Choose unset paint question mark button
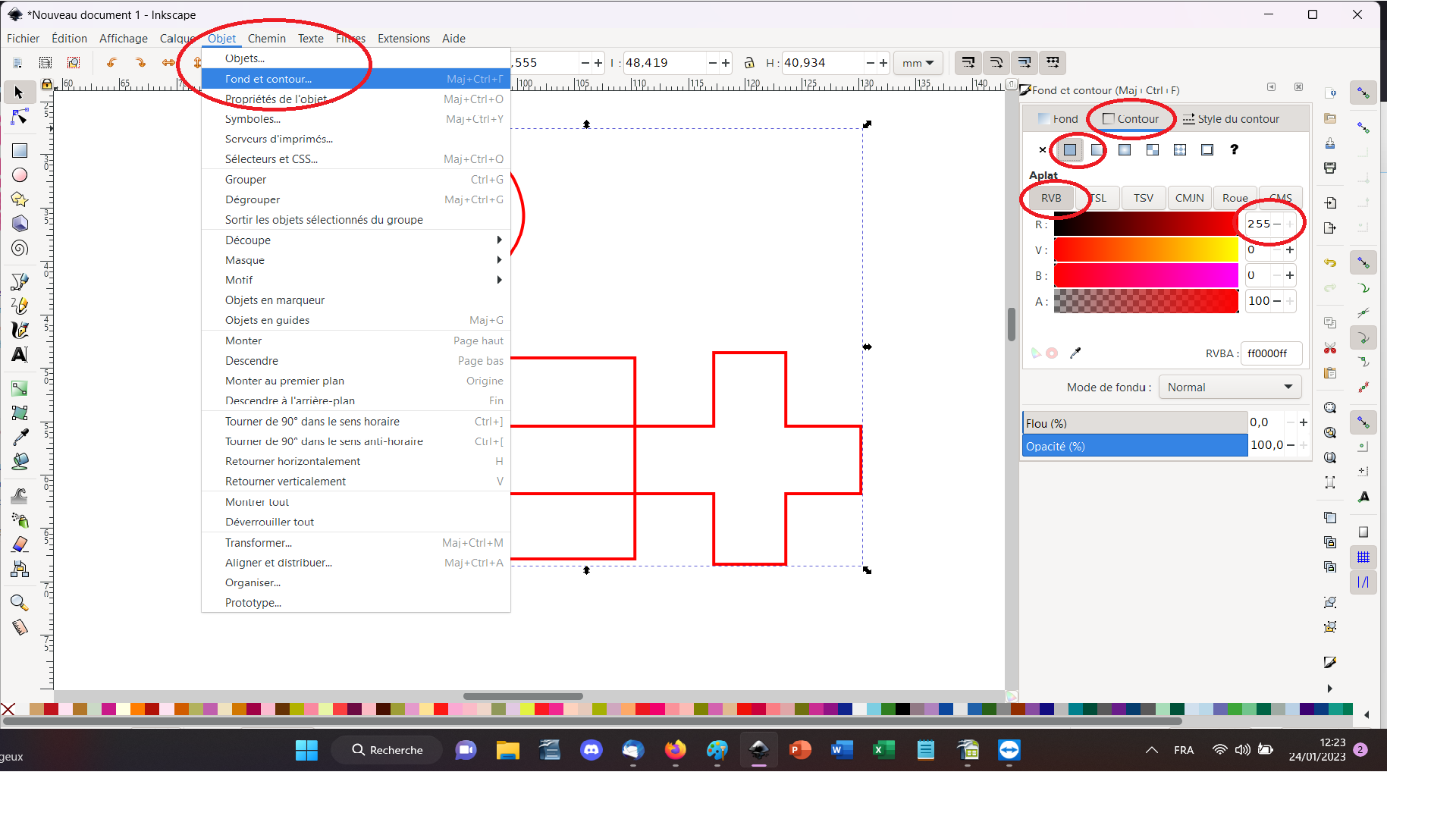The height and width of the screenshot is (819, 1456). point(1235,150)
